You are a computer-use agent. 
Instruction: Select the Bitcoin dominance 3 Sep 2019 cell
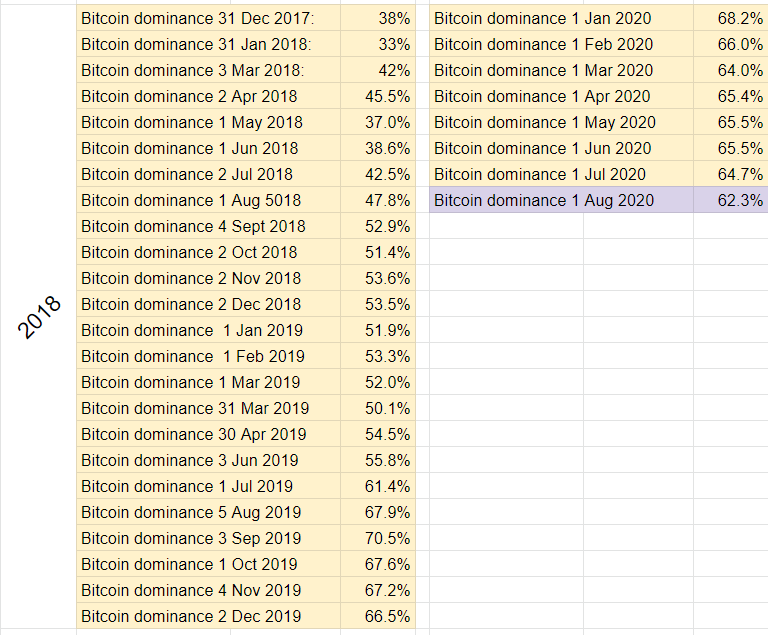pyautogui.click(x=209, y=538)
